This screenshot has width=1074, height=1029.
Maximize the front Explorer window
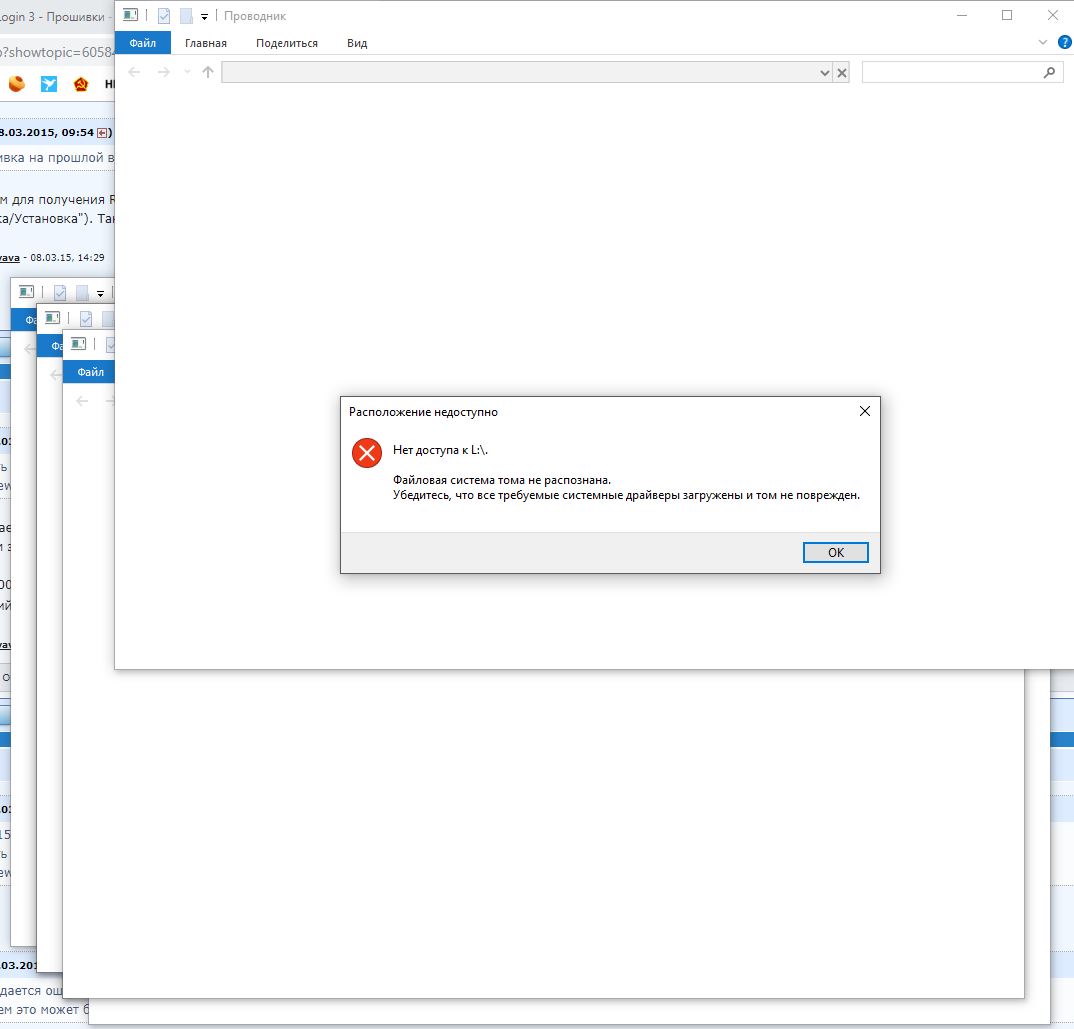click(1007, 15)
